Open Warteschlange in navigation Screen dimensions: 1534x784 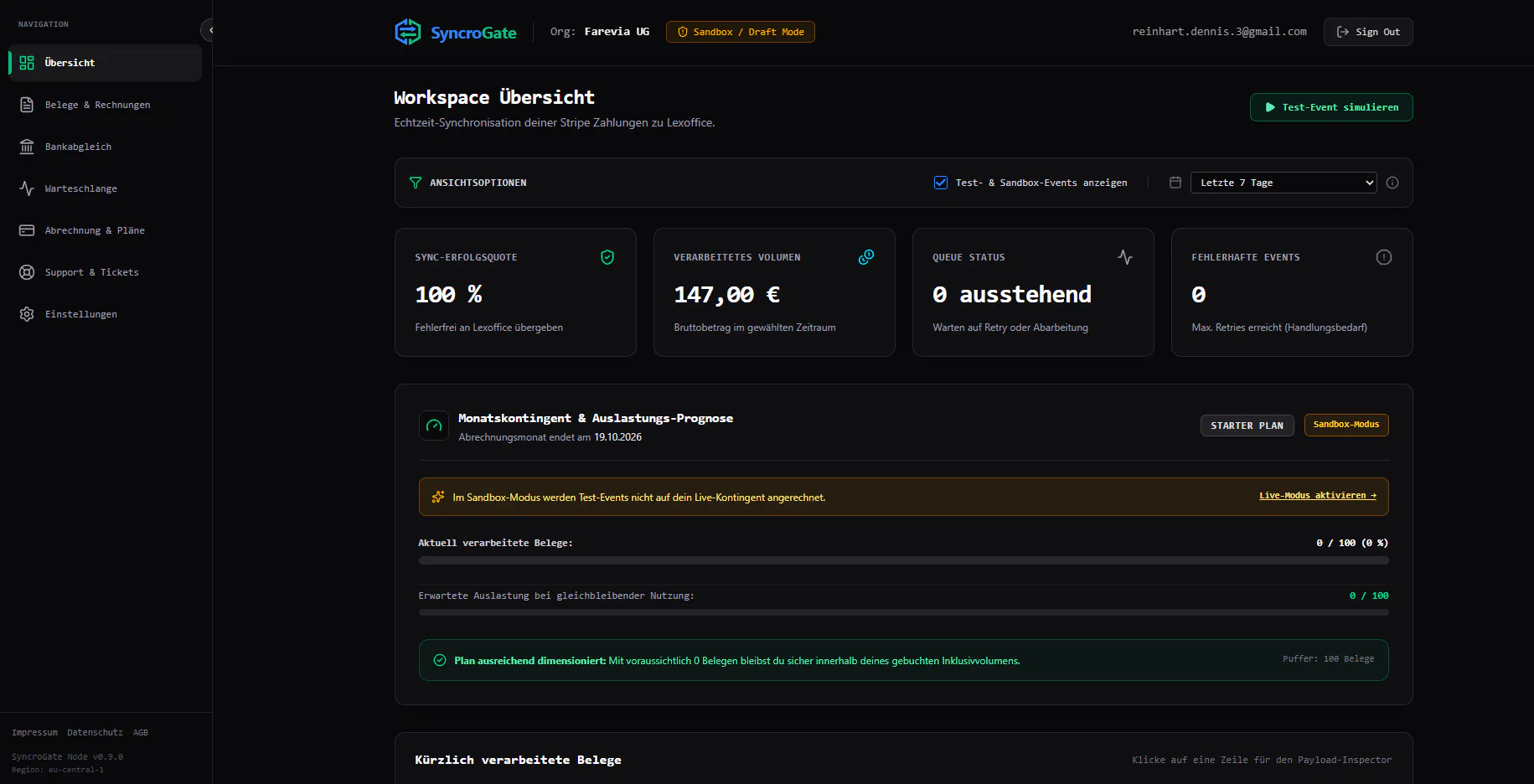coord(105,188)
